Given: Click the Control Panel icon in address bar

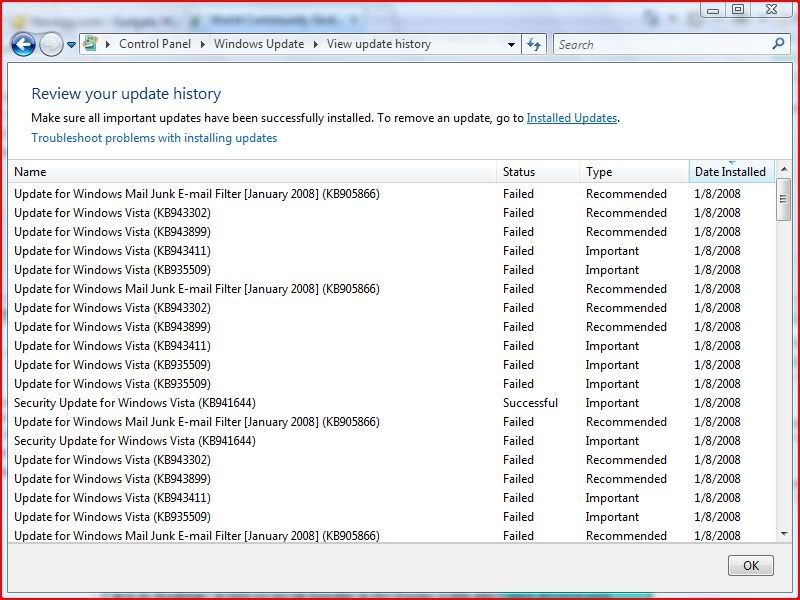Looking at the screenshot, I should 91,44.
